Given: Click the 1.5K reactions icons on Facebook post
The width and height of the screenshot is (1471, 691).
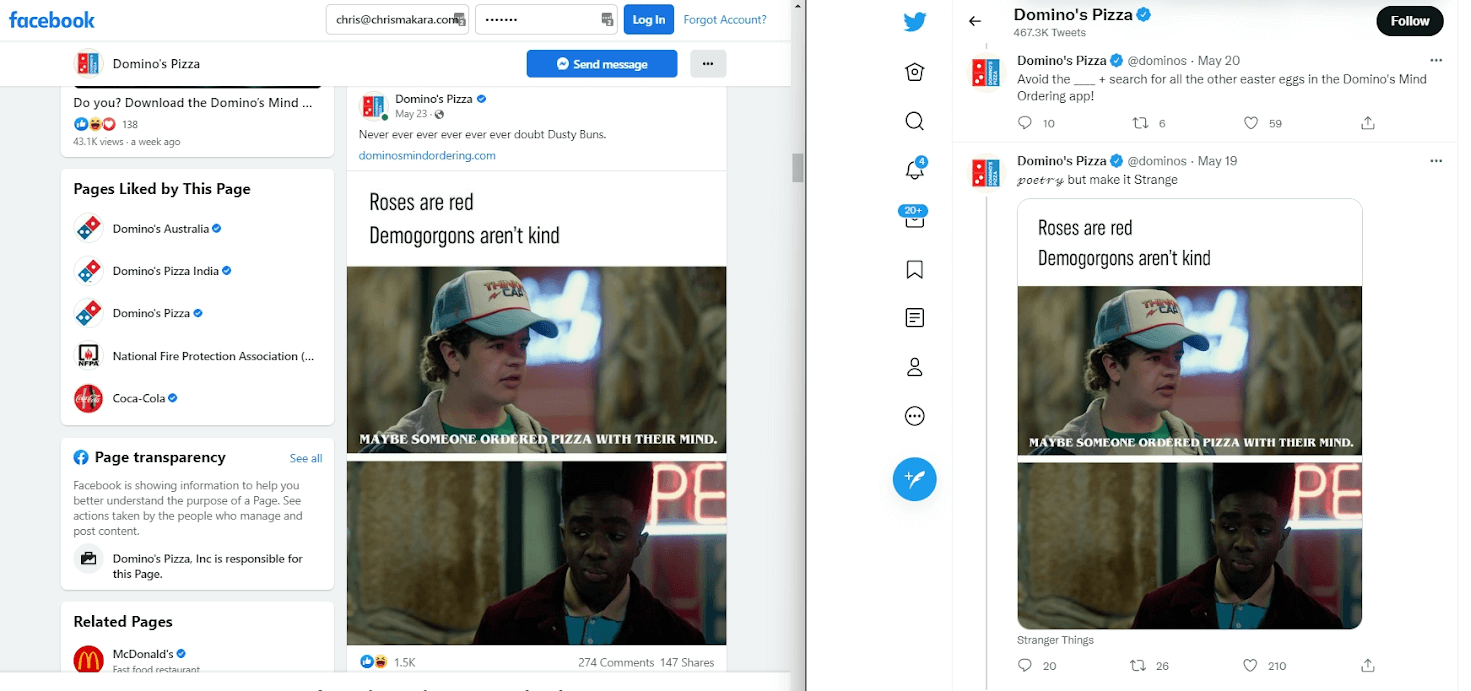Looking at the screenshot, I should 375,662.
